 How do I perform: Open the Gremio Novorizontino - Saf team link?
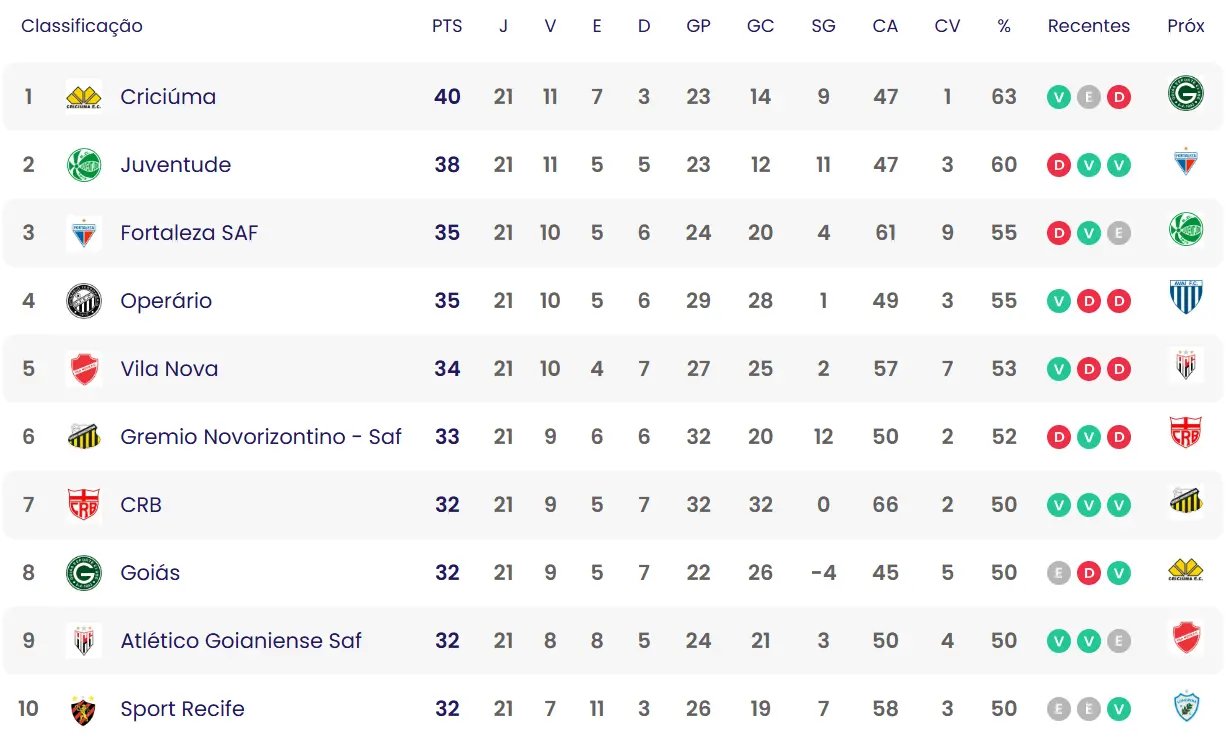[x=261, y=437]
